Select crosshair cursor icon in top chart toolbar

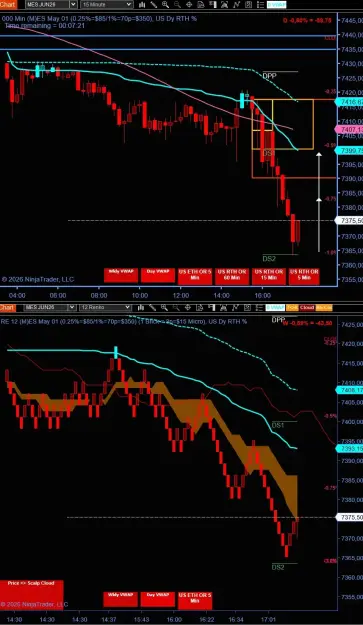[x=189, y=5]
